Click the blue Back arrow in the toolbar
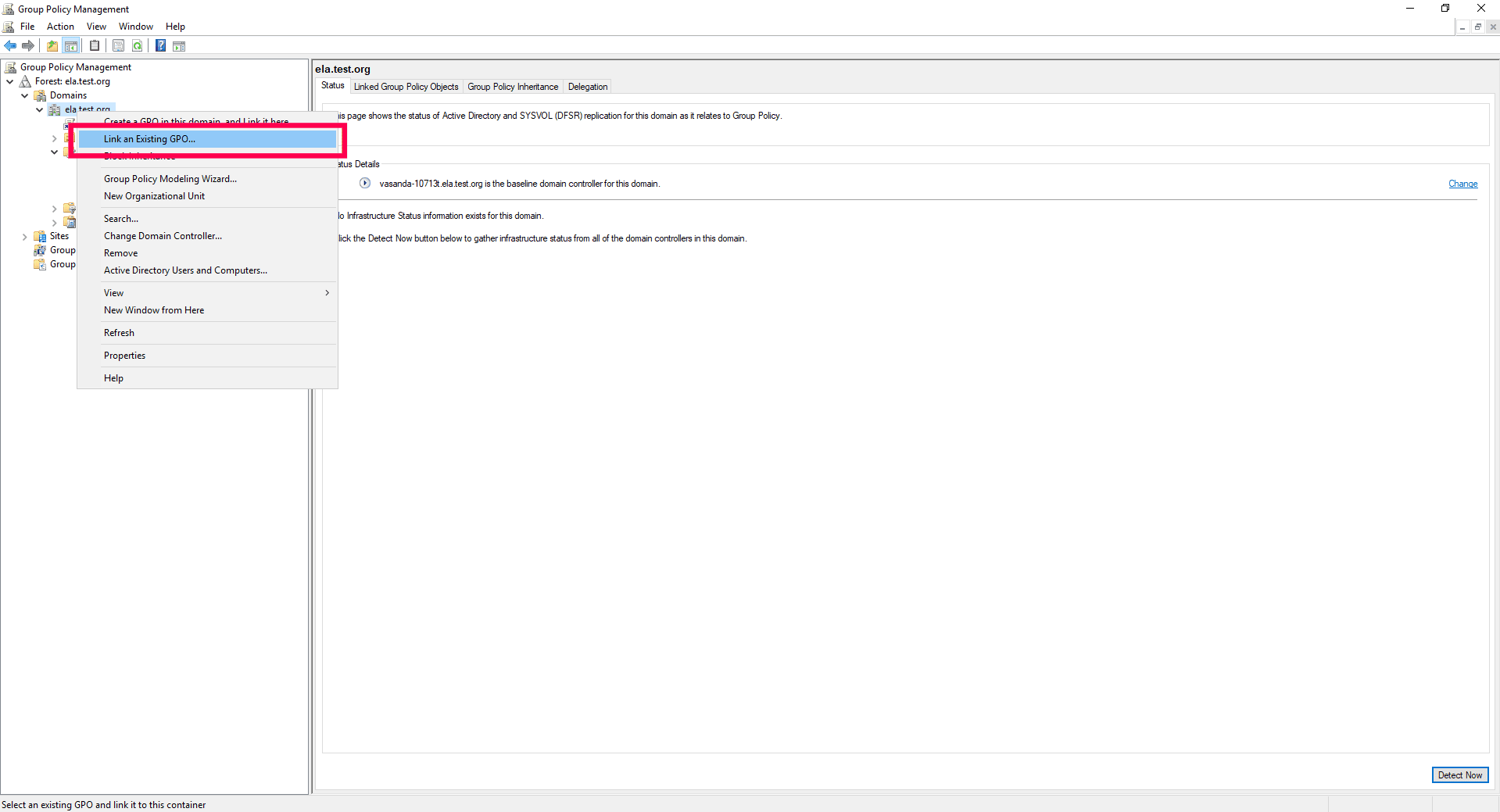 (x=10, y=46)
